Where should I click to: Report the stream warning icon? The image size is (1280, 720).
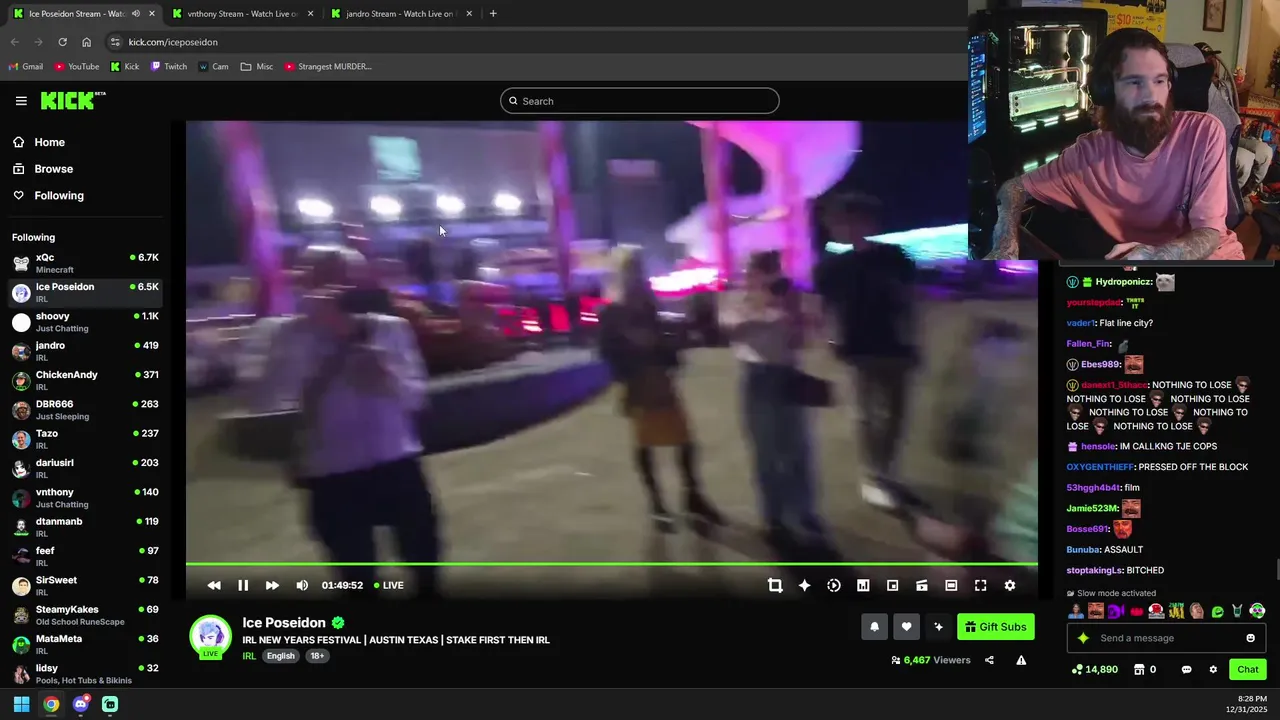pyautogui.click(x=1021, y=660)
